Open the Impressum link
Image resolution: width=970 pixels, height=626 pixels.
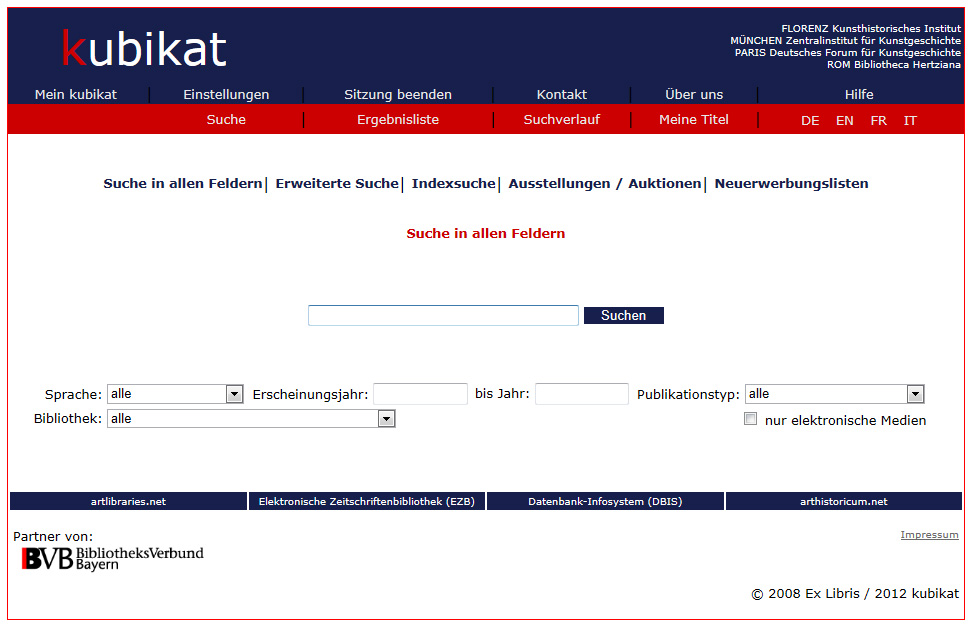[x=929, y=535]
